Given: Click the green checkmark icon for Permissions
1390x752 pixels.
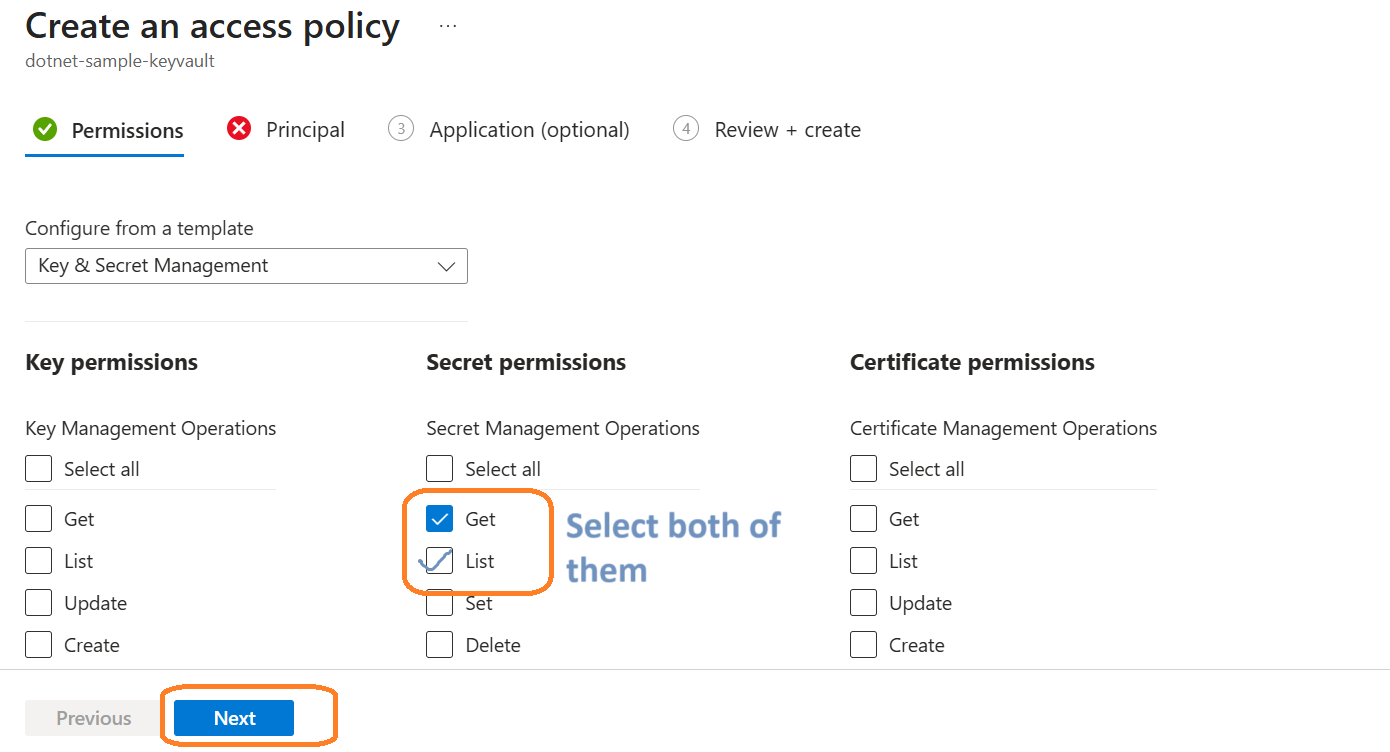Looking at the screenshot, I should (45, 129).
